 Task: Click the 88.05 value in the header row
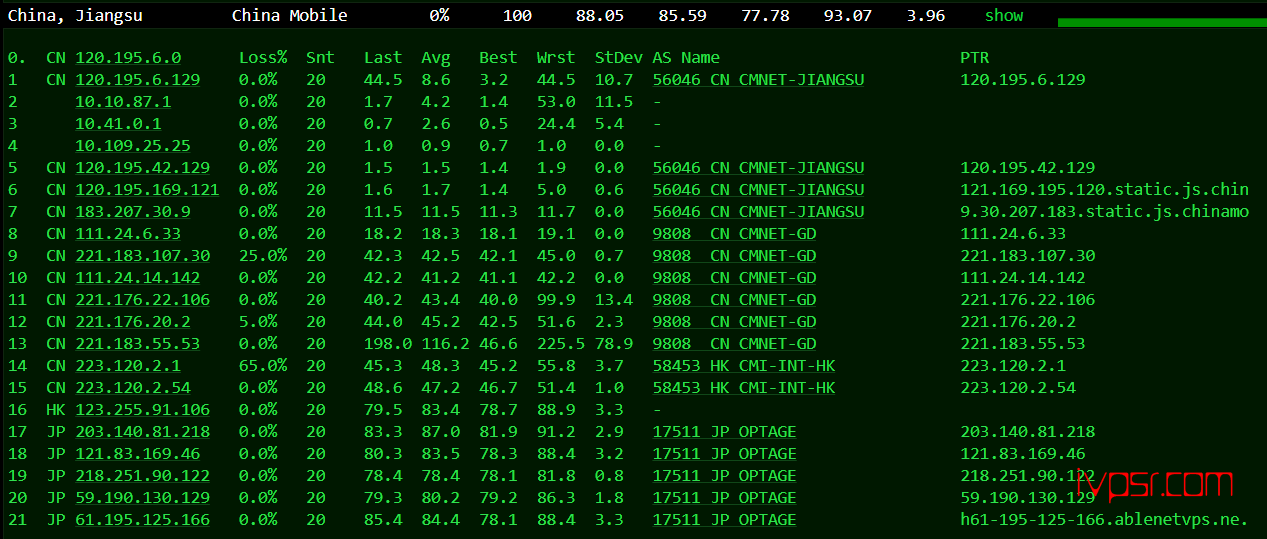tap(600, 15)
